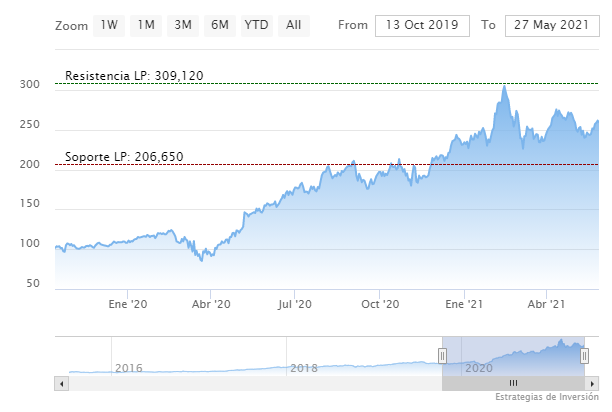Click the Resistencia LP: 309,120 label
The image size is (612, 412).
pyautogui.click(x=134, y=75)
